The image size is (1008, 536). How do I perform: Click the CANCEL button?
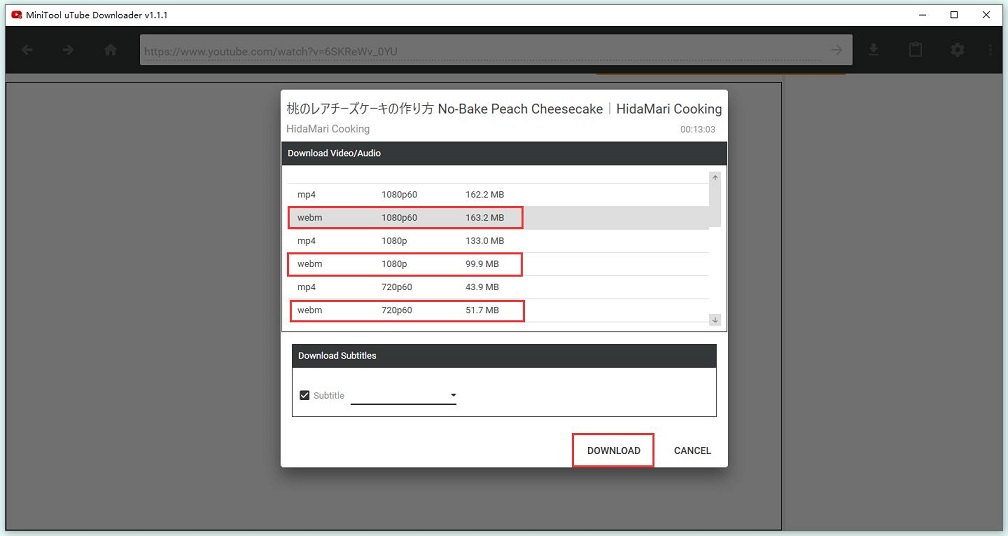point(692,451)
